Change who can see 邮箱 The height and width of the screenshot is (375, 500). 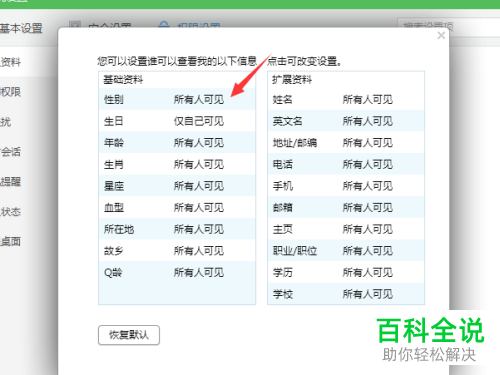click(368, 208)
